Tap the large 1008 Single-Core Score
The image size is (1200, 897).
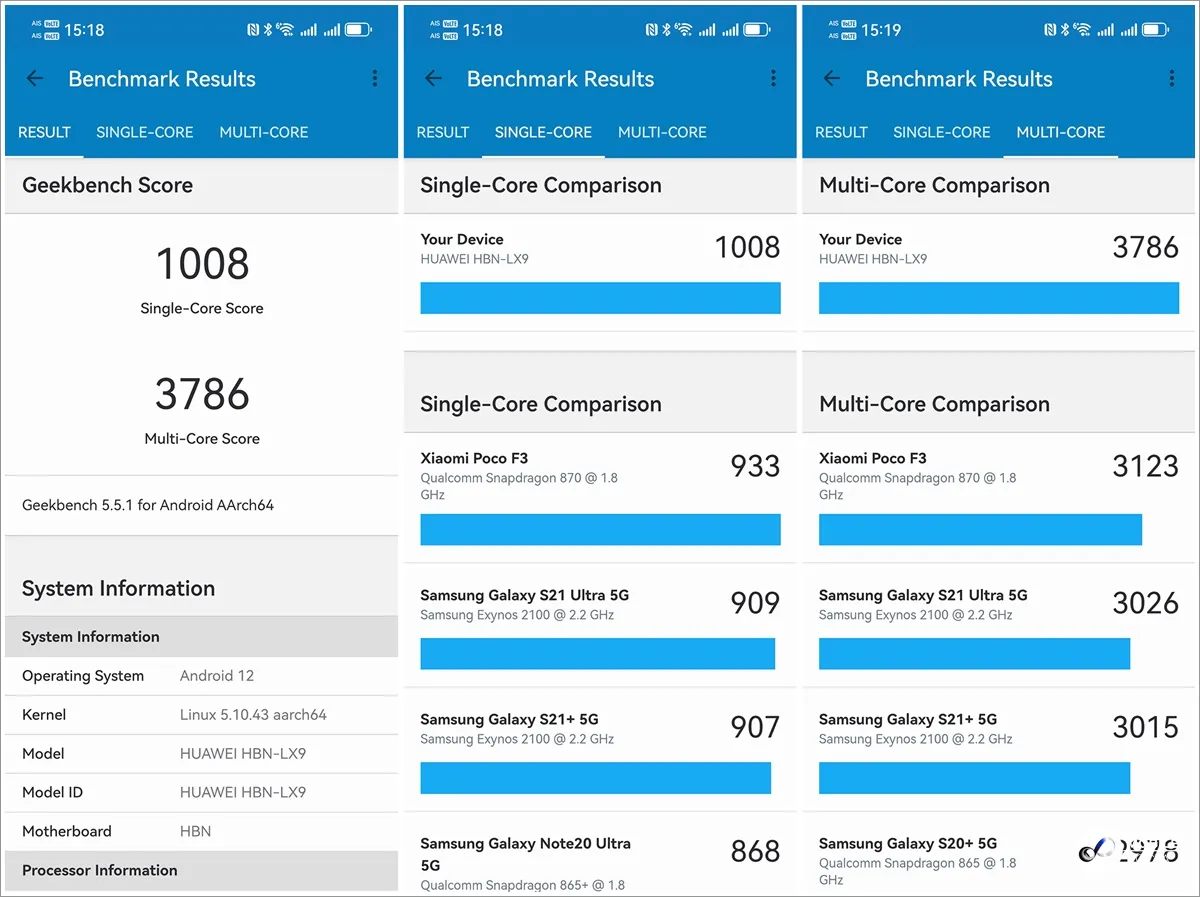coord(202,264)
